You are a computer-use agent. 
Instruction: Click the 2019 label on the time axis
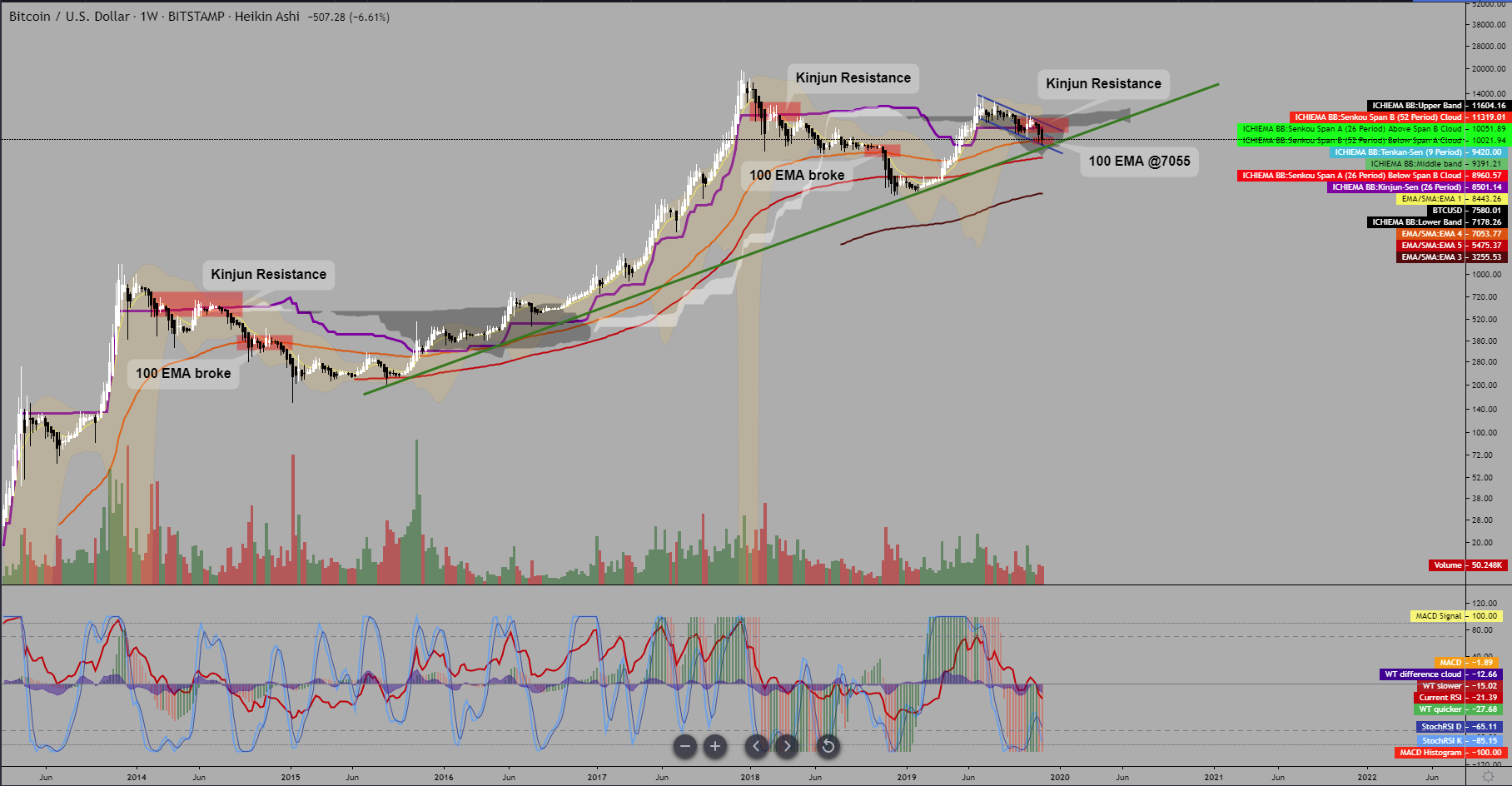pos(906,778)
